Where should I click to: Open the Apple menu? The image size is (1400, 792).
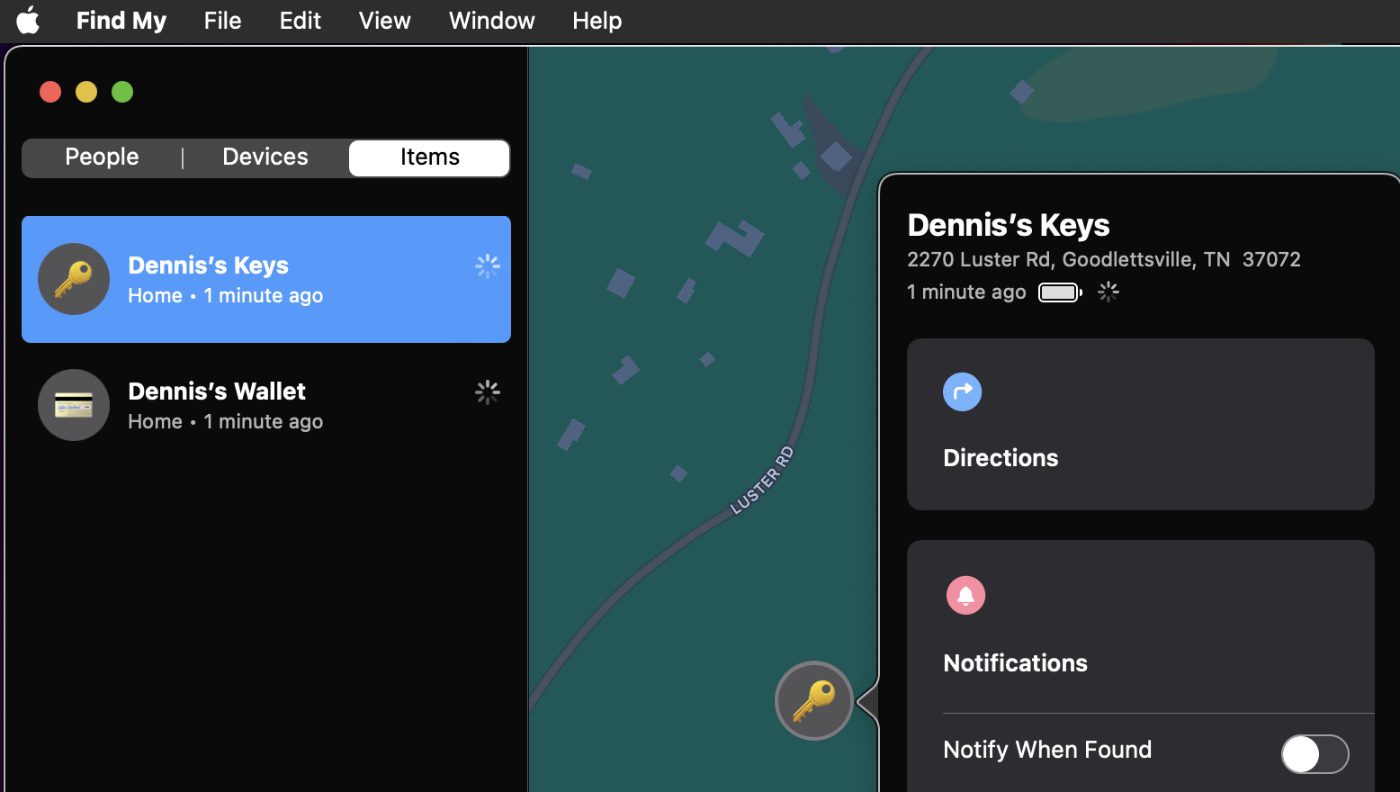(28, 20)
